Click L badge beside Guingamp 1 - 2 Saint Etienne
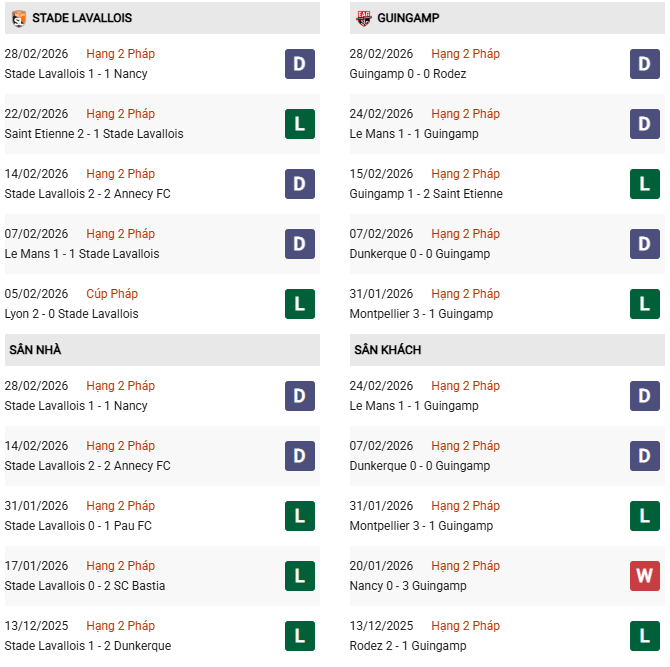Image resolution: width=670 pixels, height=667 pixels. pos(645,184)
